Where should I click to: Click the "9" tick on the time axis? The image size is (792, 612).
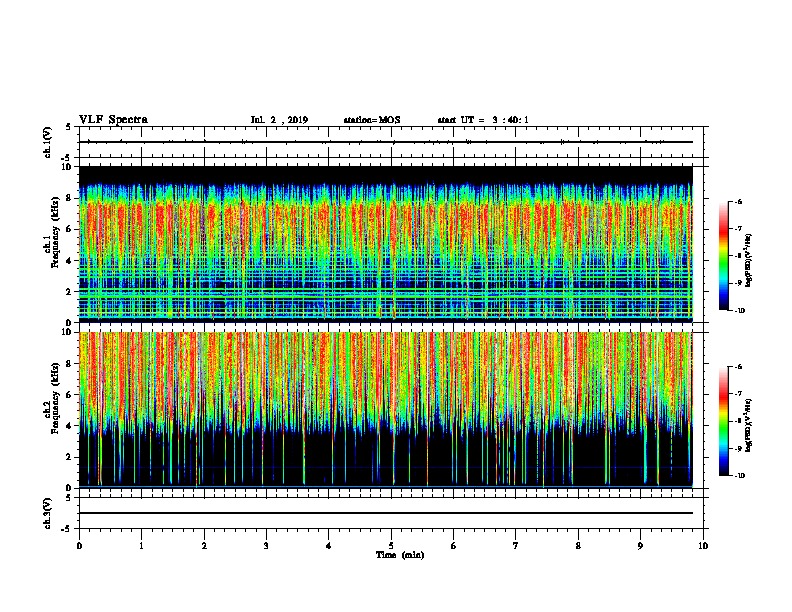point(640,546)
